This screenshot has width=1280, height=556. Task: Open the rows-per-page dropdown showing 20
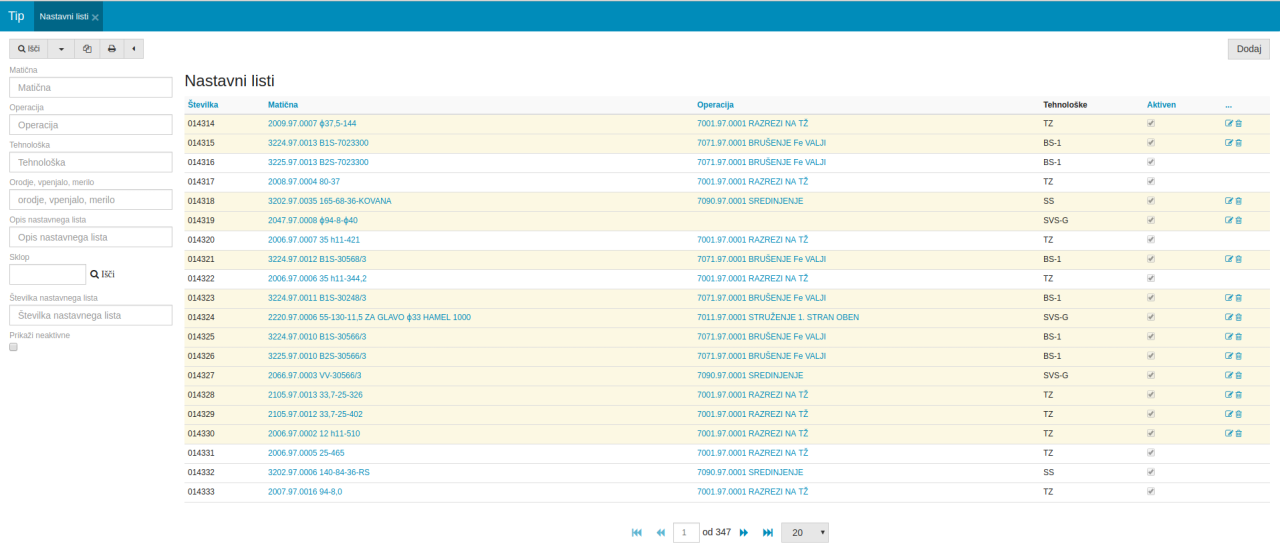804,533
